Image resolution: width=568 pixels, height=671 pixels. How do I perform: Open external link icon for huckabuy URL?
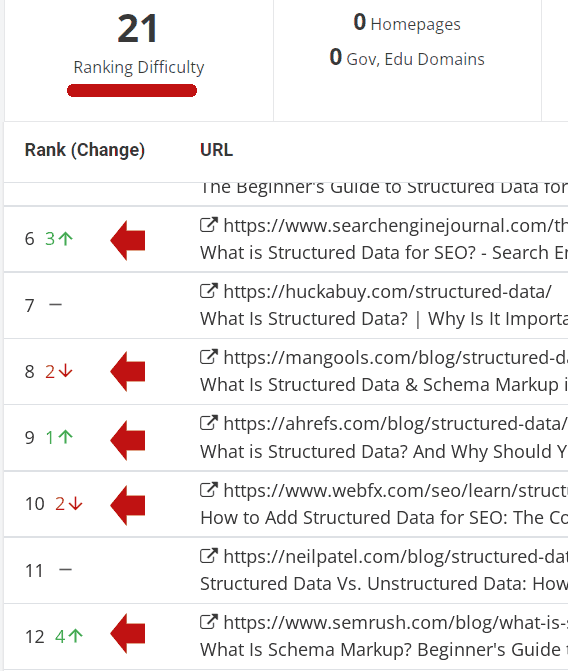[x=209, y=291]
